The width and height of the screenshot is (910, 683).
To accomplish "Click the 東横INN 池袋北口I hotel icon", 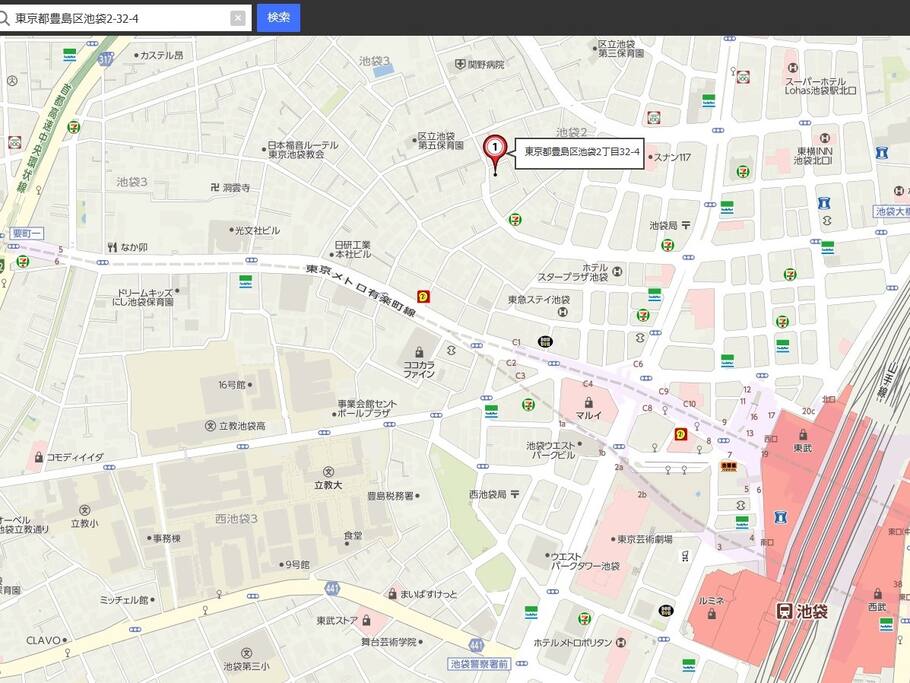I will (x=825, y=138).
